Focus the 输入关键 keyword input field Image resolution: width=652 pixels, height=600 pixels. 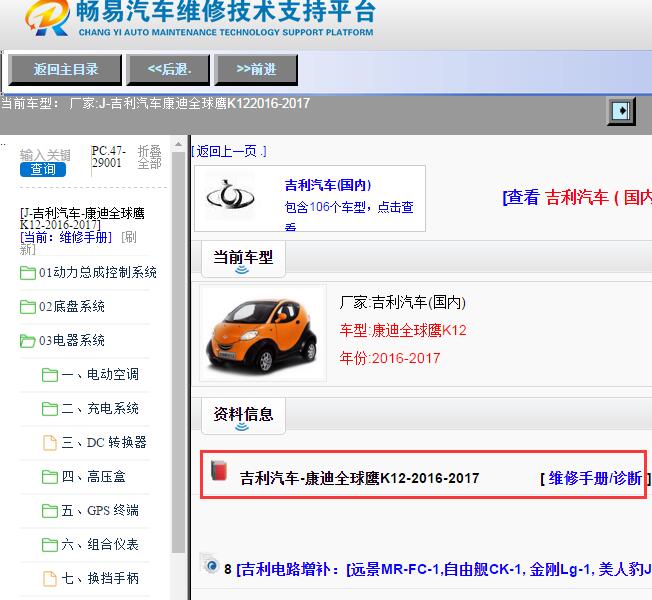click(45, 155)
